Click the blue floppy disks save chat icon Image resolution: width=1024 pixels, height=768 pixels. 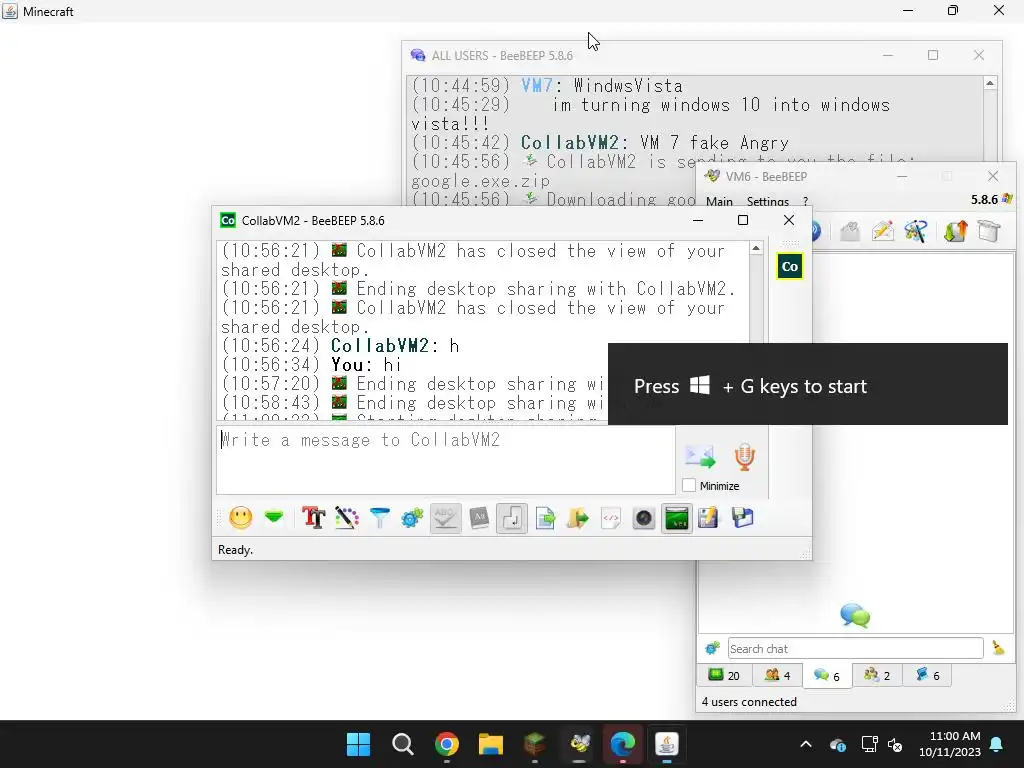pos(743,518)
